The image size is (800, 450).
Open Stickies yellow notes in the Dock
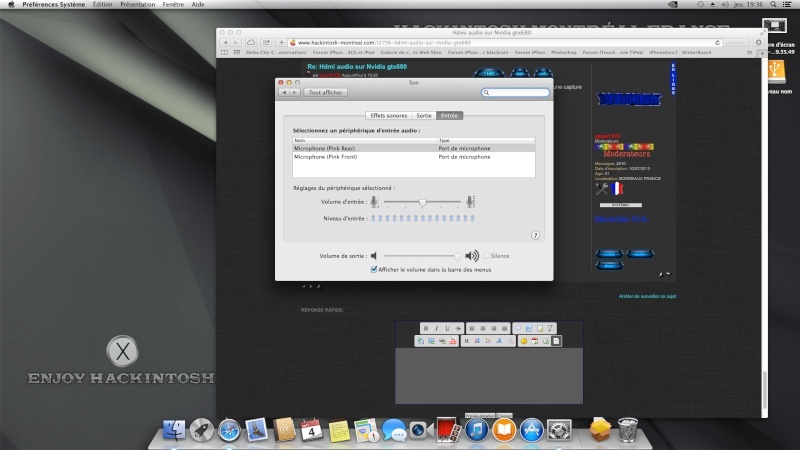339,430
